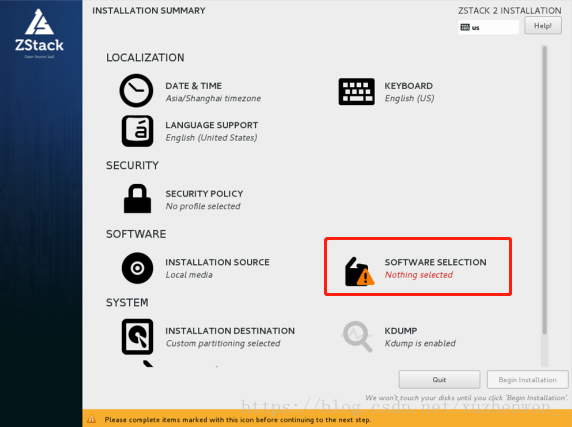Click 'Local media' status text

pyautogui.click(x=189, y=275)
